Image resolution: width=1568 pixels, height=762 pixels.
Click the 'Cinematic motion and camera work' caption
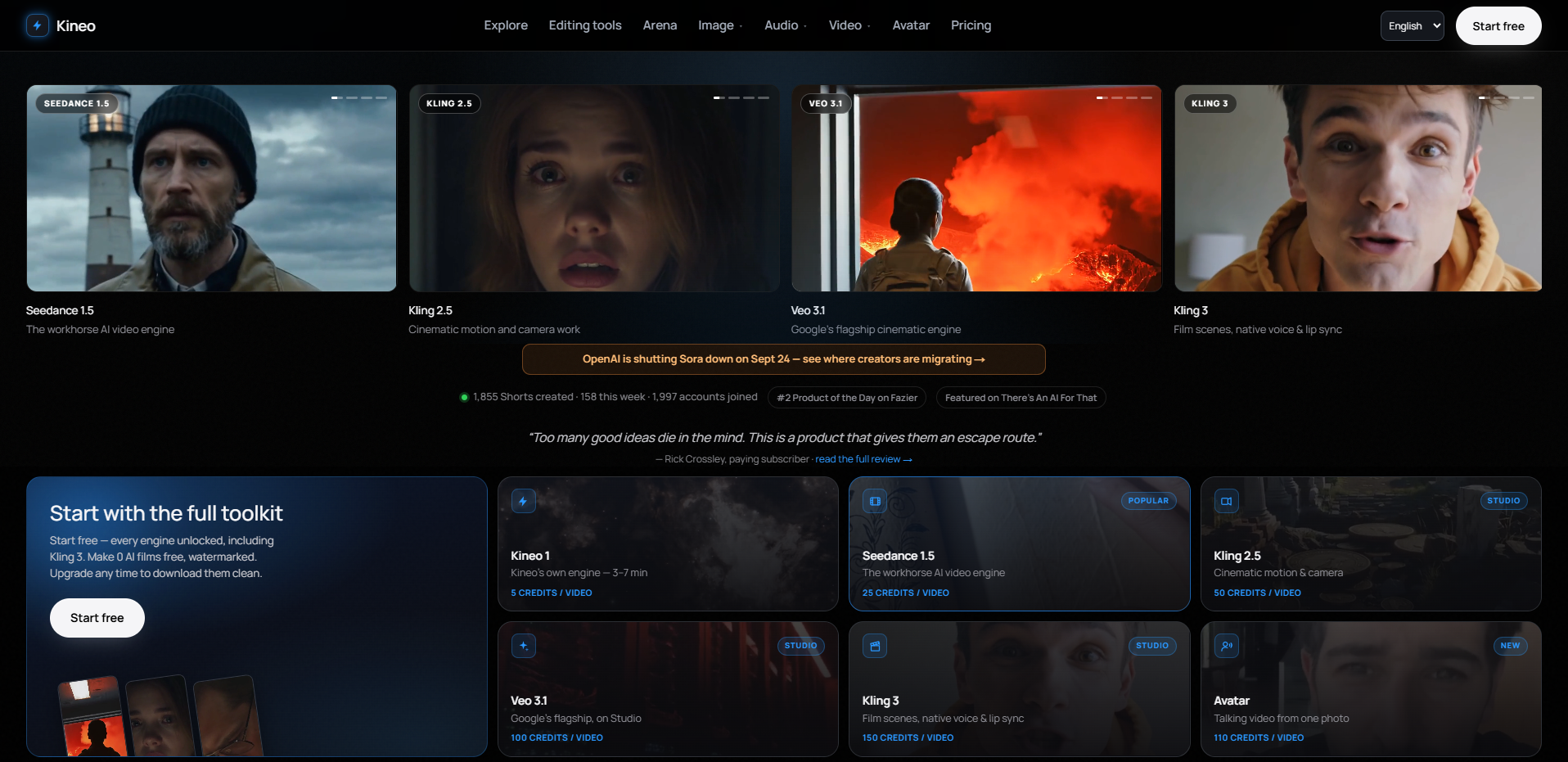[494, 330]
